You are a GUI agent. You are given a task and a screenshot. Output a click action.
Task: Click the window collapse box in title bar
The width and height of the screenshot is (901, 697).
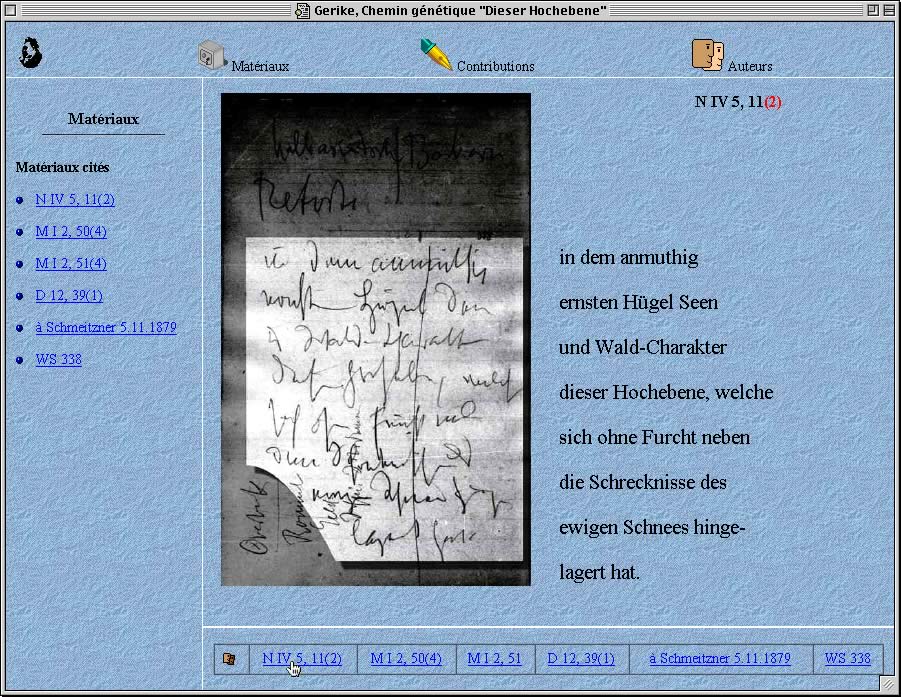[x=888, y=10]
